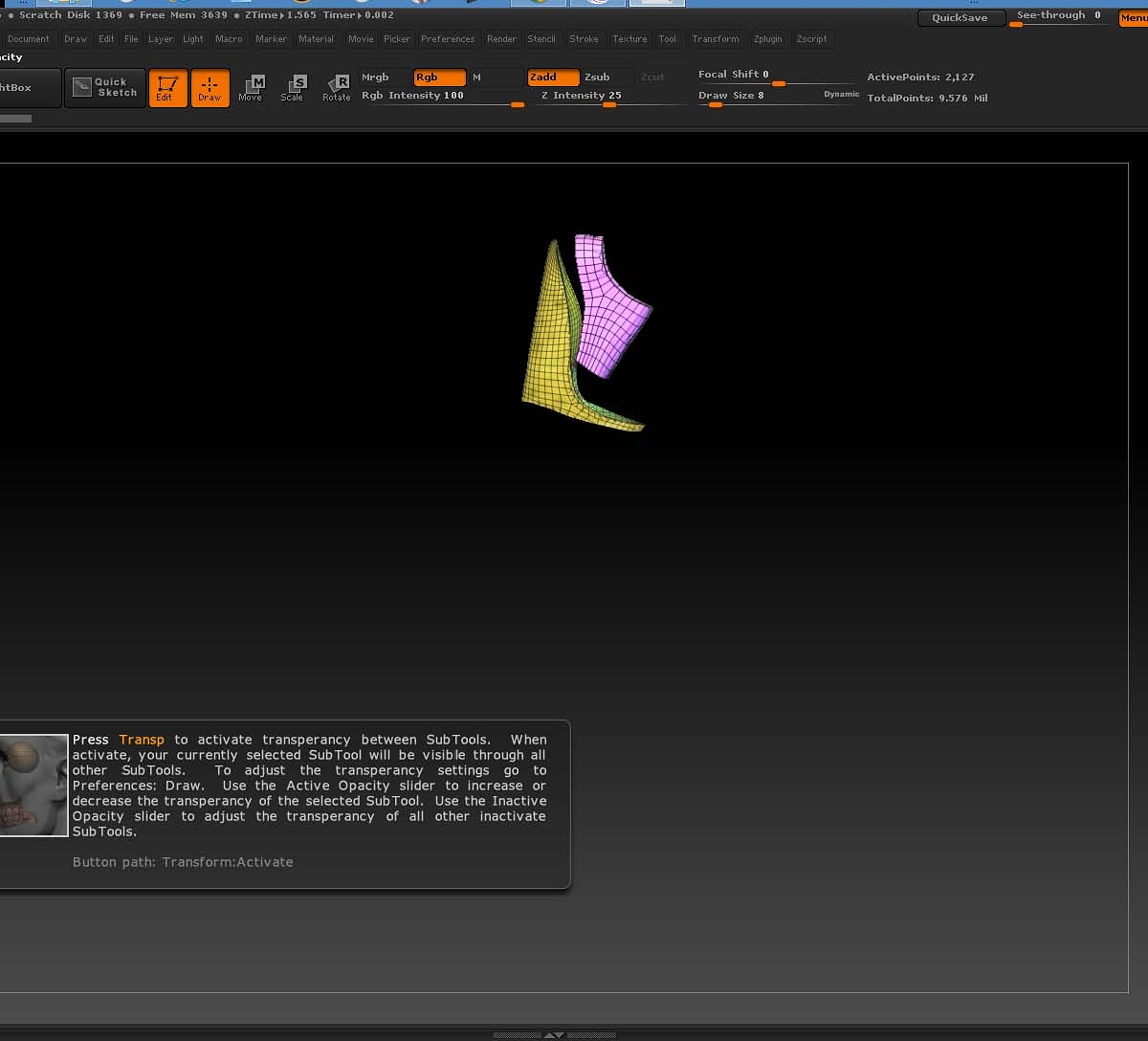Viewport: 1148px width, 1041px height.
Task: Select the Rotate transform tool
Action: 337,88
